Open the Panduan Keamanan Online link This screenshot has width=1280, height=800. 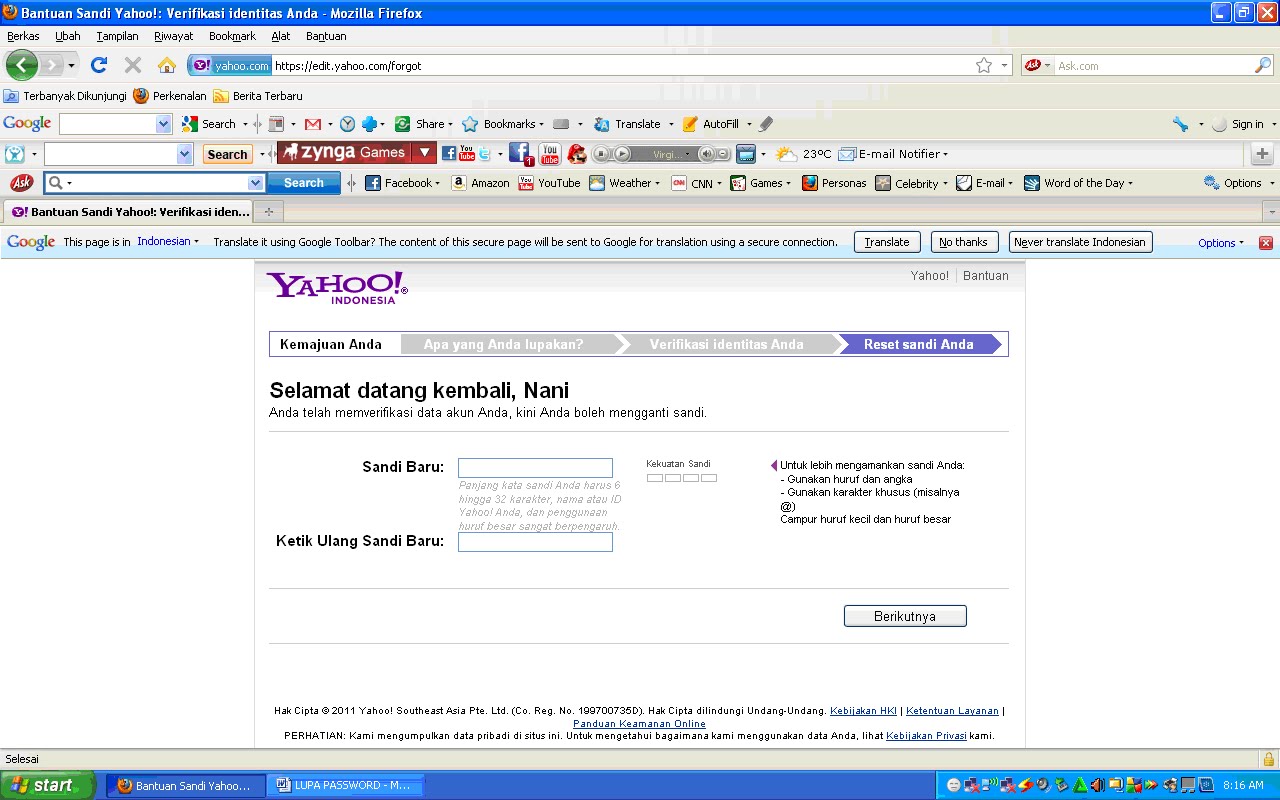(x=639, y=724)
